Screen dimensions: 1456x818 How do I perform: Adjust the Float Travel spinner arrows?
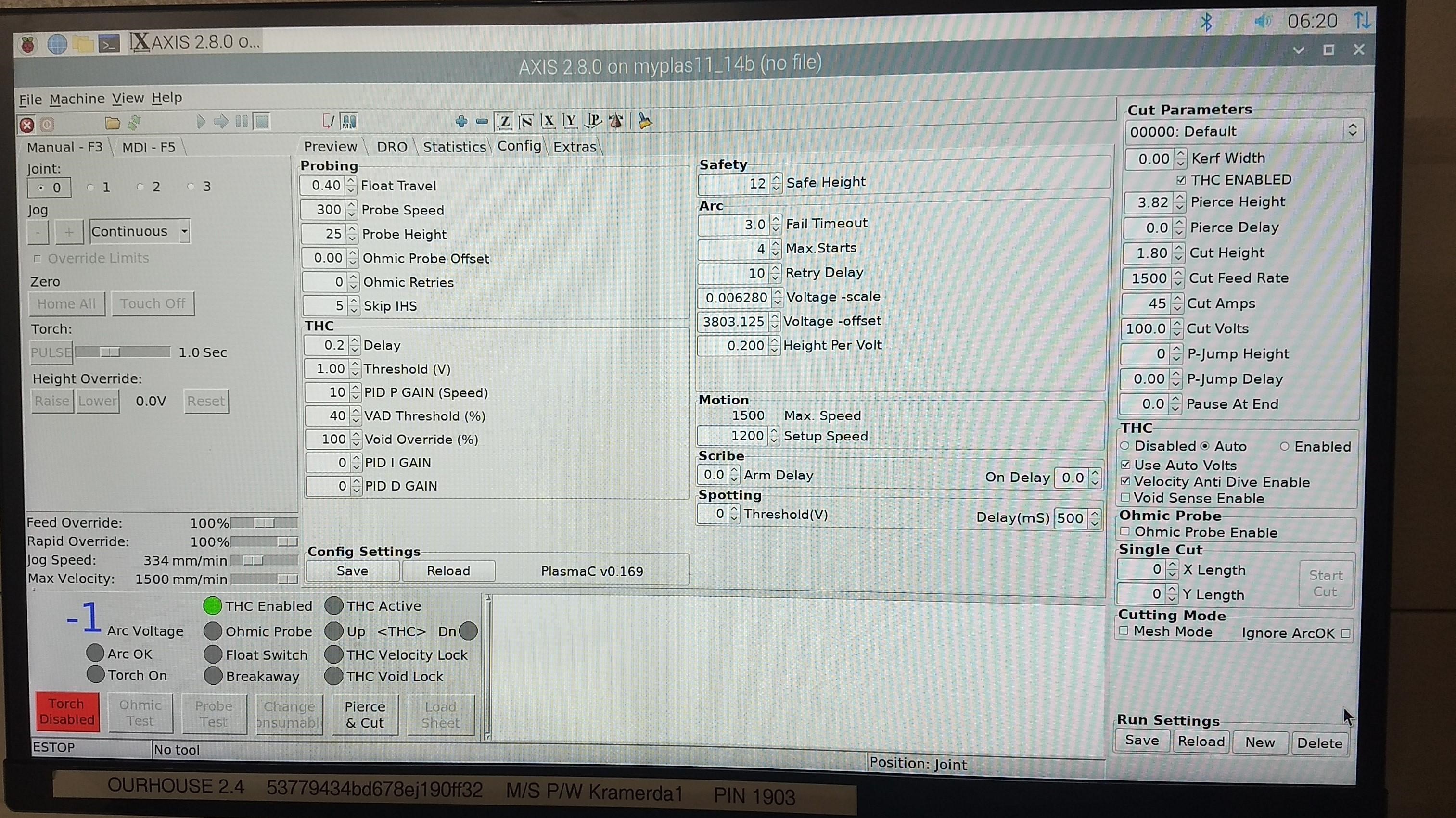(351, 185)
